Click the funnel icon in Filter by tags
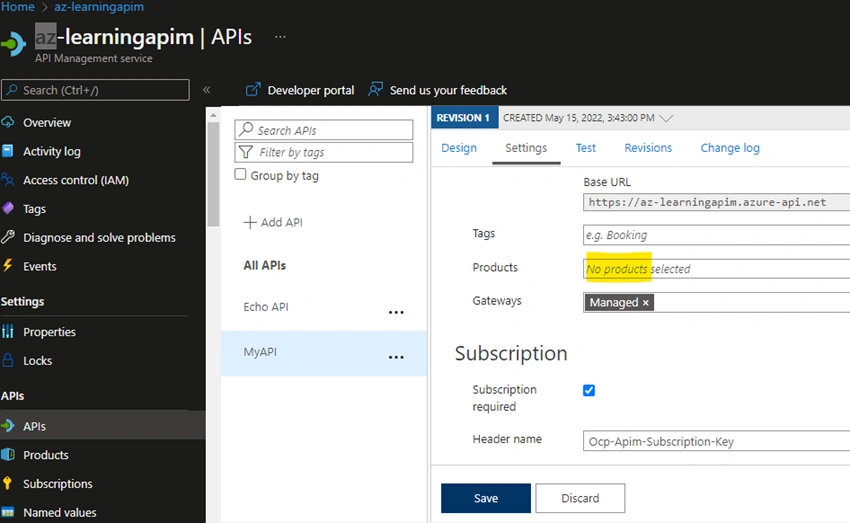 tap(246, 152)
